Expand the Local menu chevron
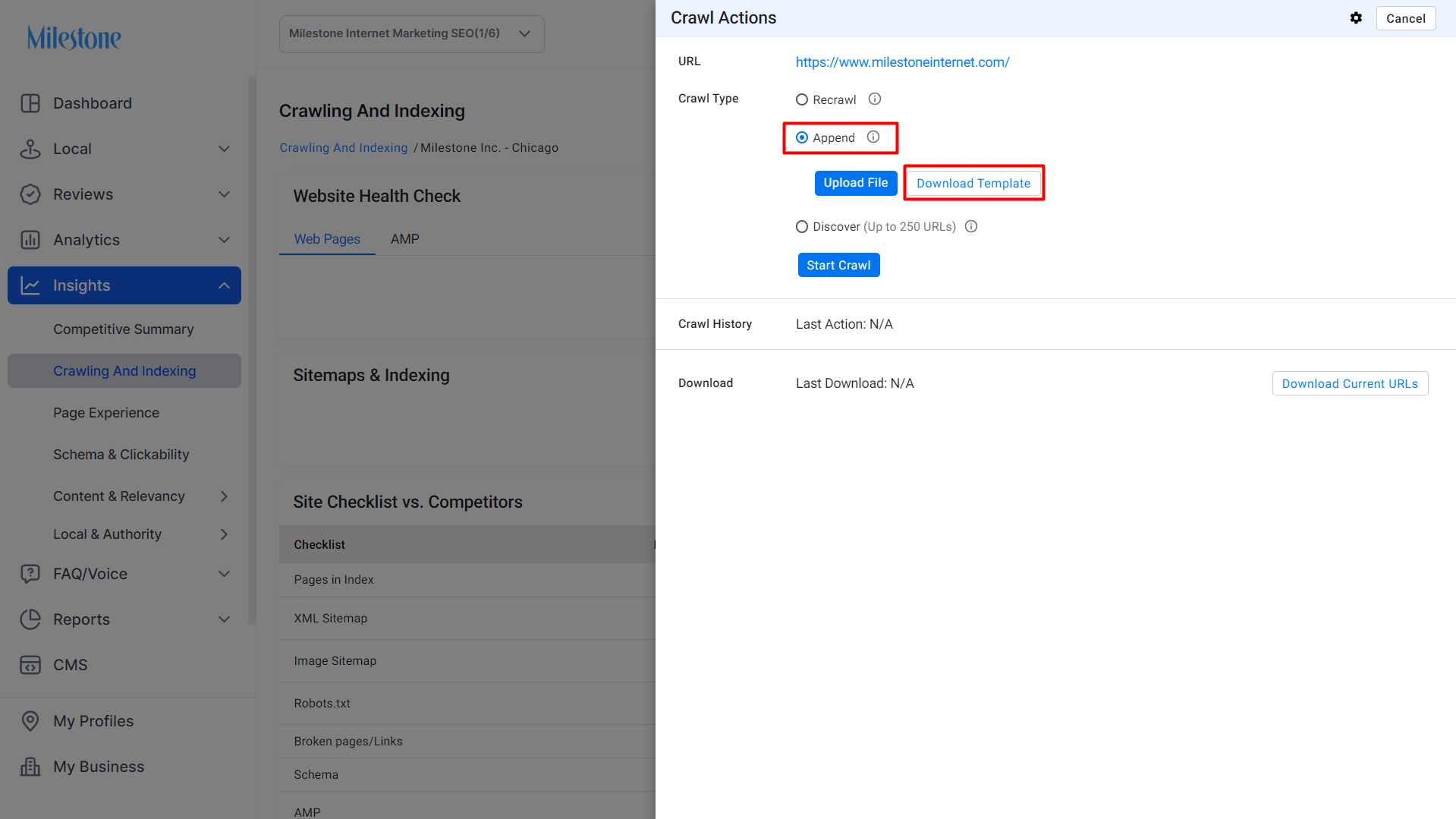The image size is (1456, 819). [224, 149]
